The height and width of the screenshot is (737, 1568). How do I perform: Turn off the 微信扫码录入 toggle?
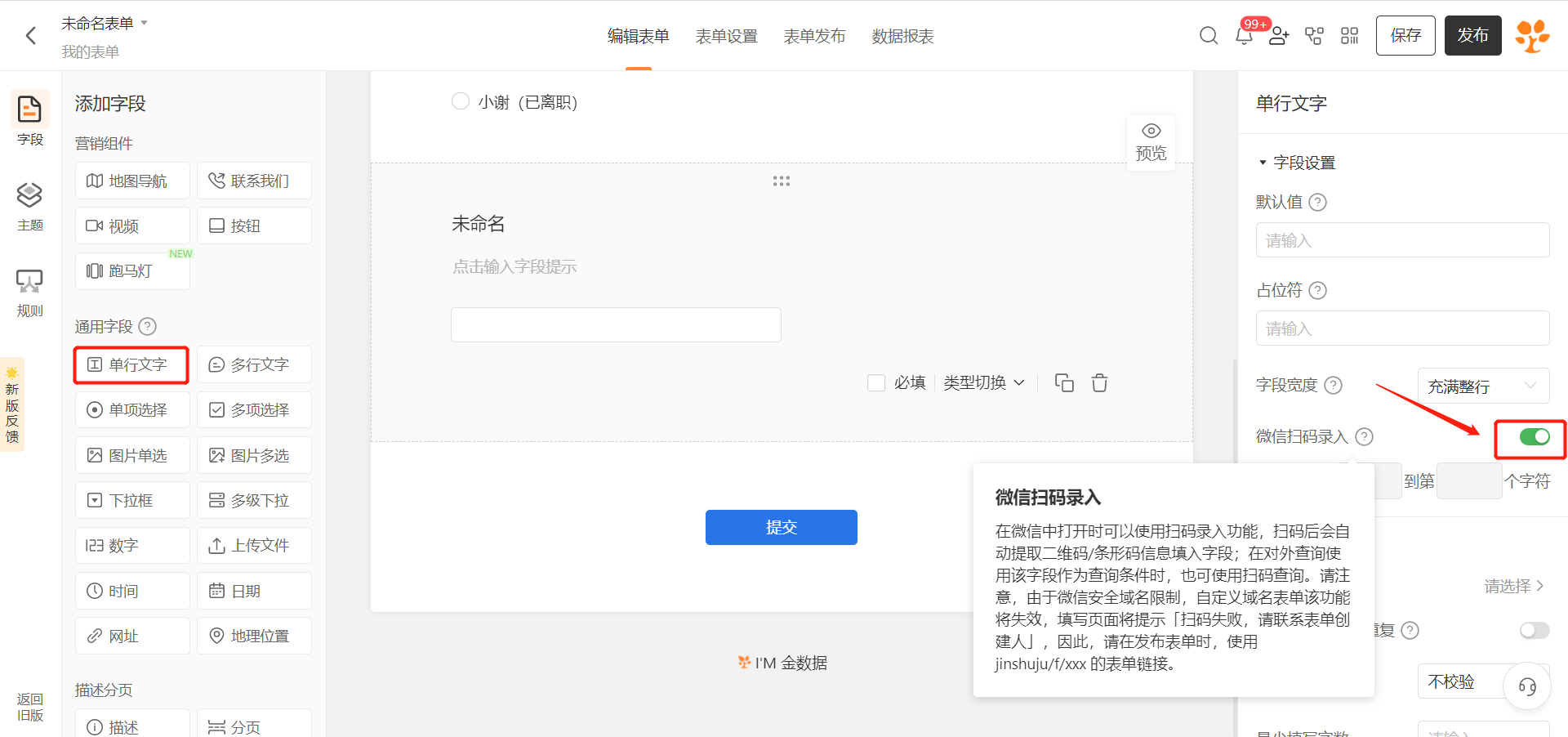pos(1535,436)
